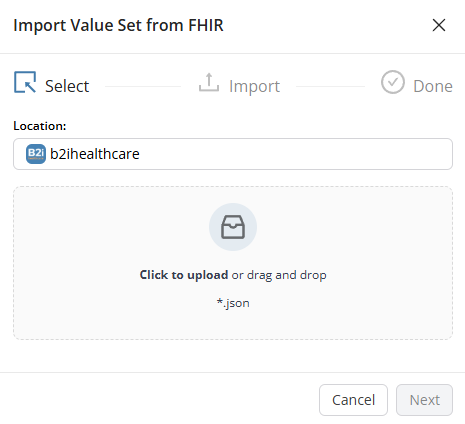This screenshot has height=424, width=465.
Task: Select the "Done" wizard step label
Action: coord(433,86)
